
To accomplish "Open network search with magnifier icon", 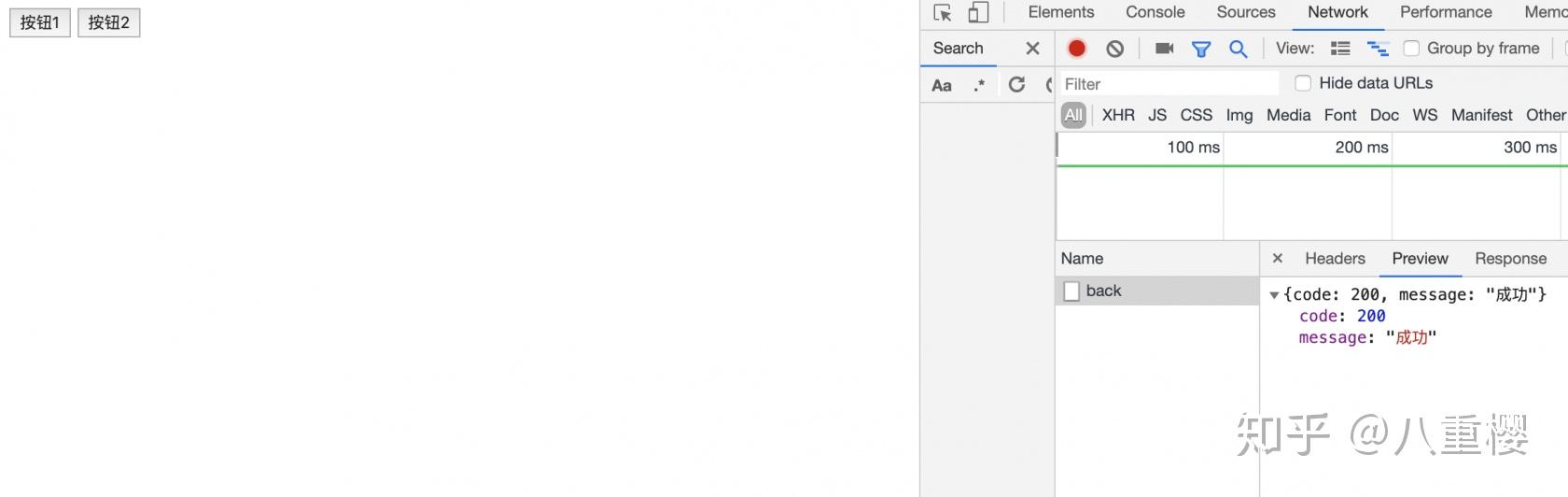I will [x=1239, y=49].
